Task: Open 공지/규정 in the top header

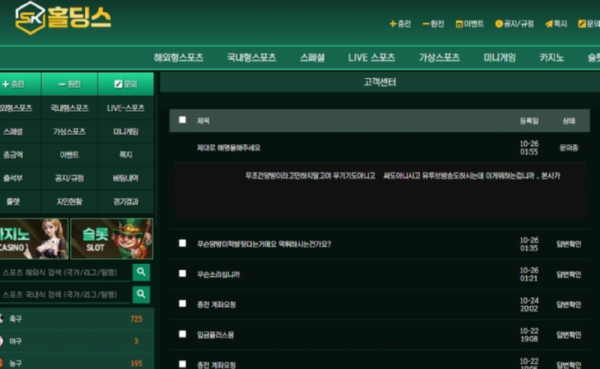Action: click(x=514, y=24)
